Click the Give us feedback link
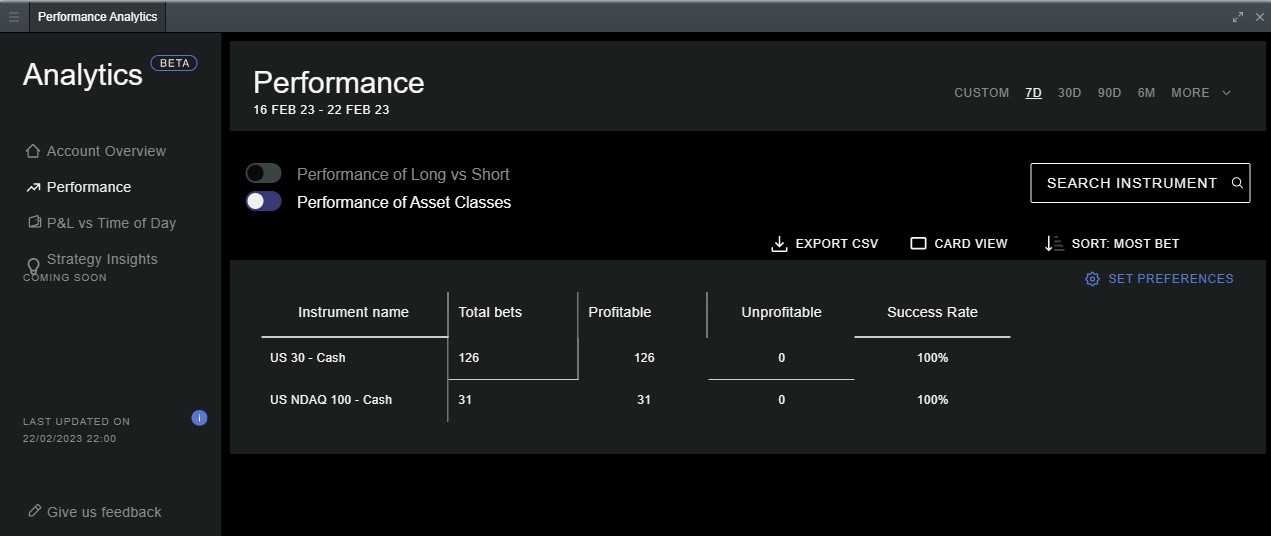This screenshot has height=536, width=1271. coord(104,512)
